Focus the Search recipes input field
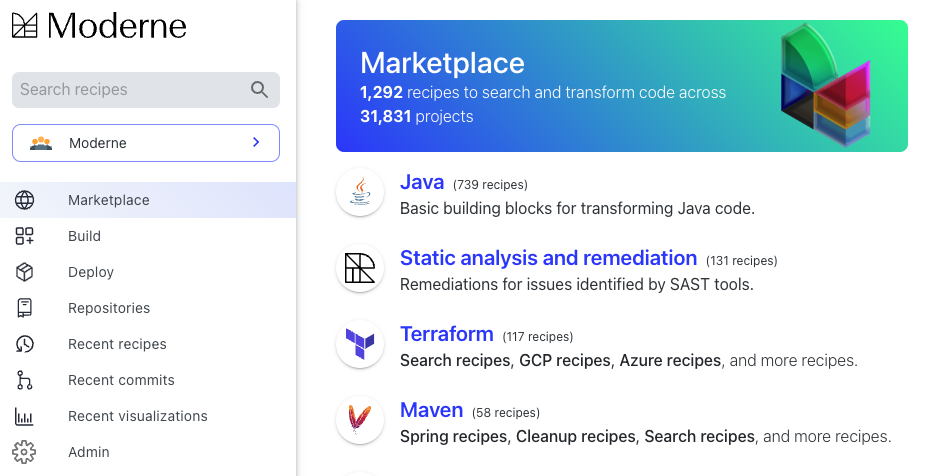This screenshot has width=931, height=476. pos(145,90)
